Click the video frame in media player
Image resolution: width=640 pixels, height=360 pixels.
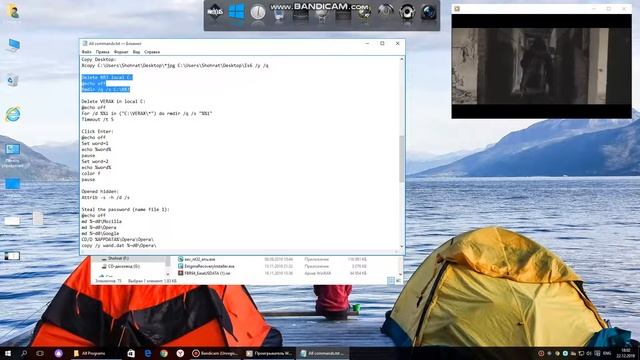click(x=541, y=66)
